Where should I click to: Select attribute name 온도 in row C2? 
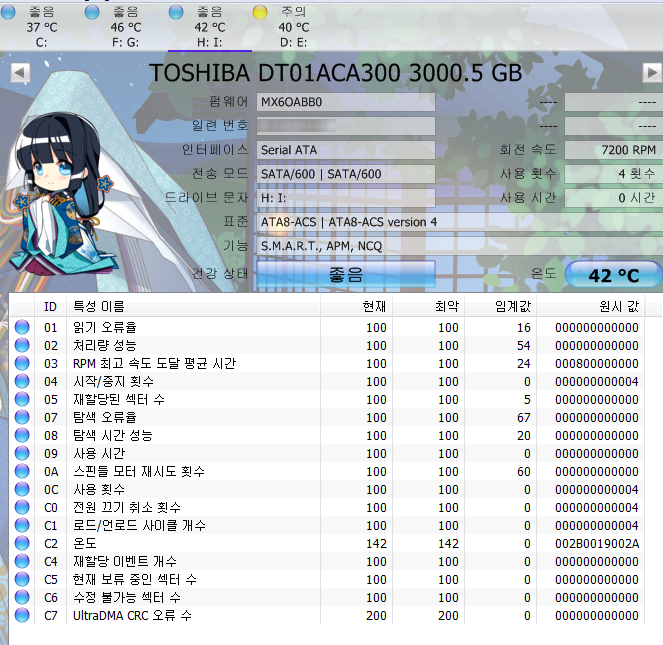click(85, 543)
